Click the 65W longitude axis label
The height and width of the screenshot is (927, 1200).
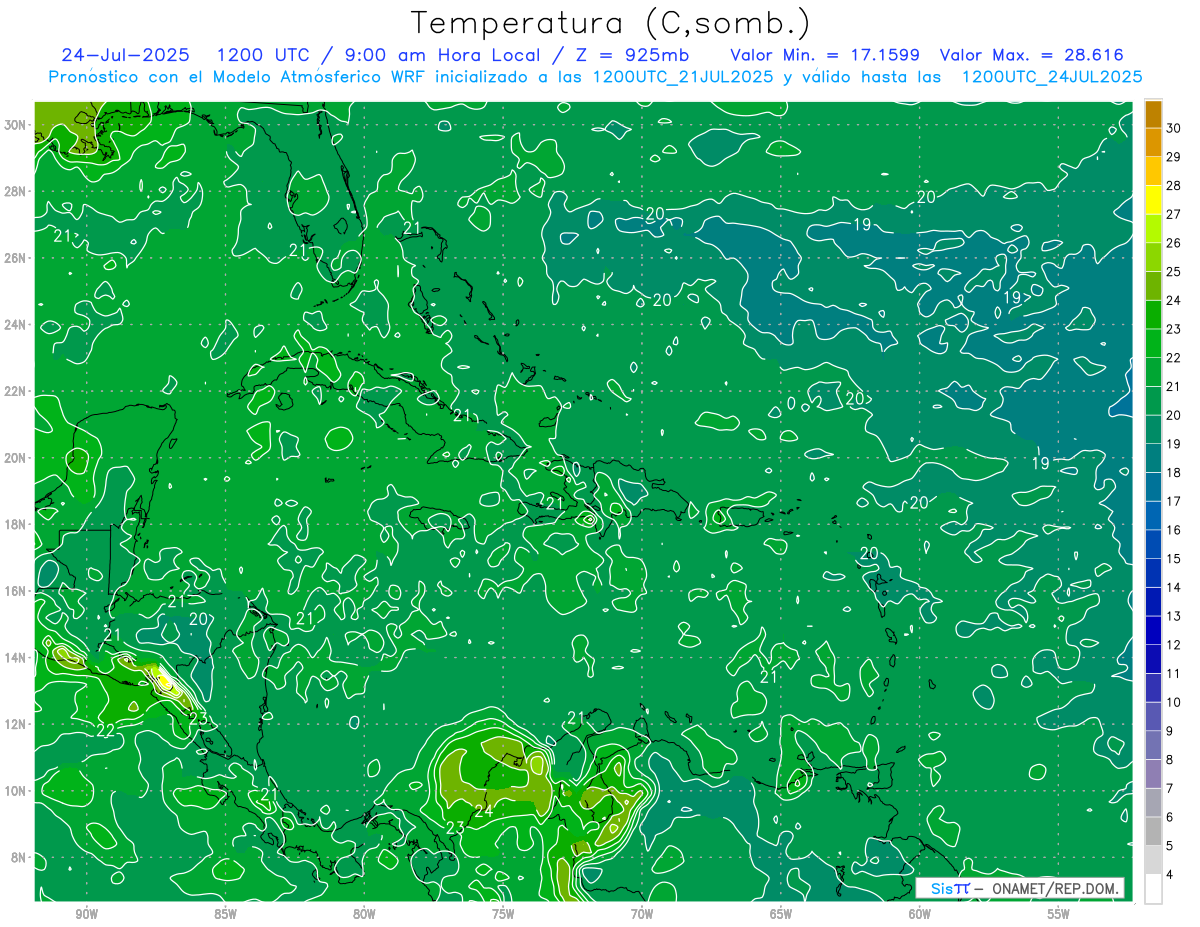pyautogui.click(x=781, y=915)
